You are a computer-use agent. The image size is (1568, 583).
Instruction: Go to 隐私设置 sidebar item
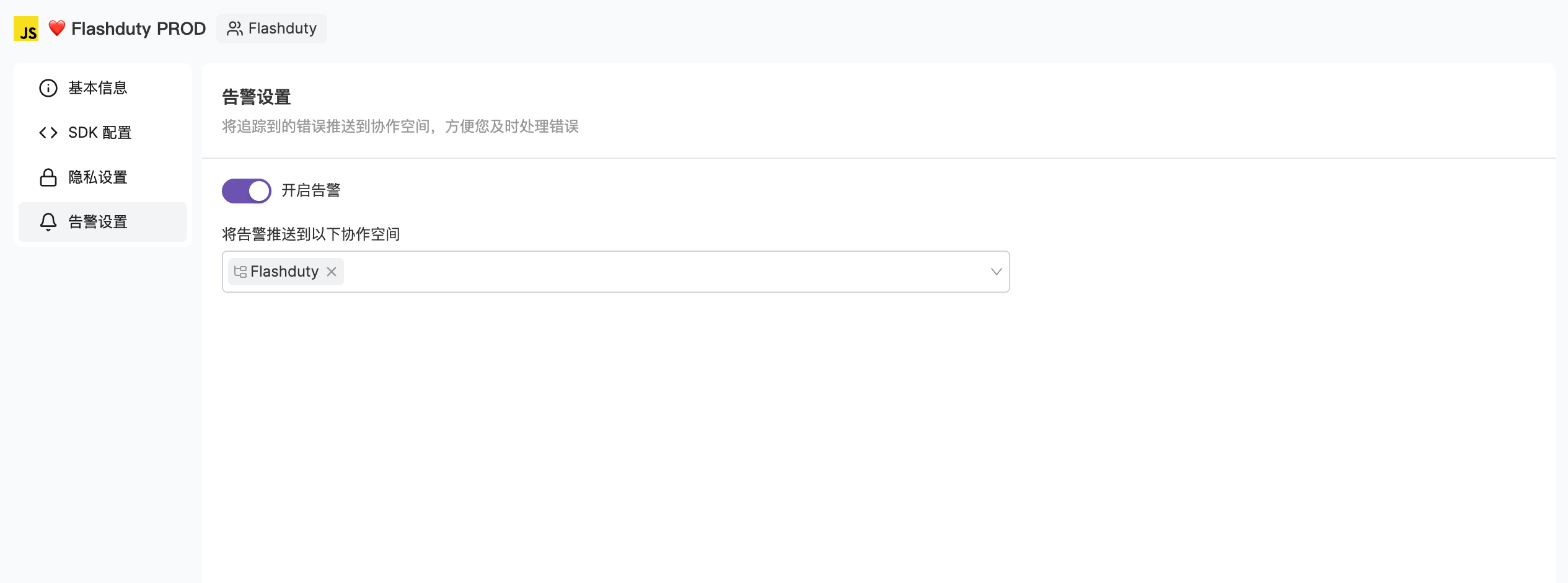103,177
